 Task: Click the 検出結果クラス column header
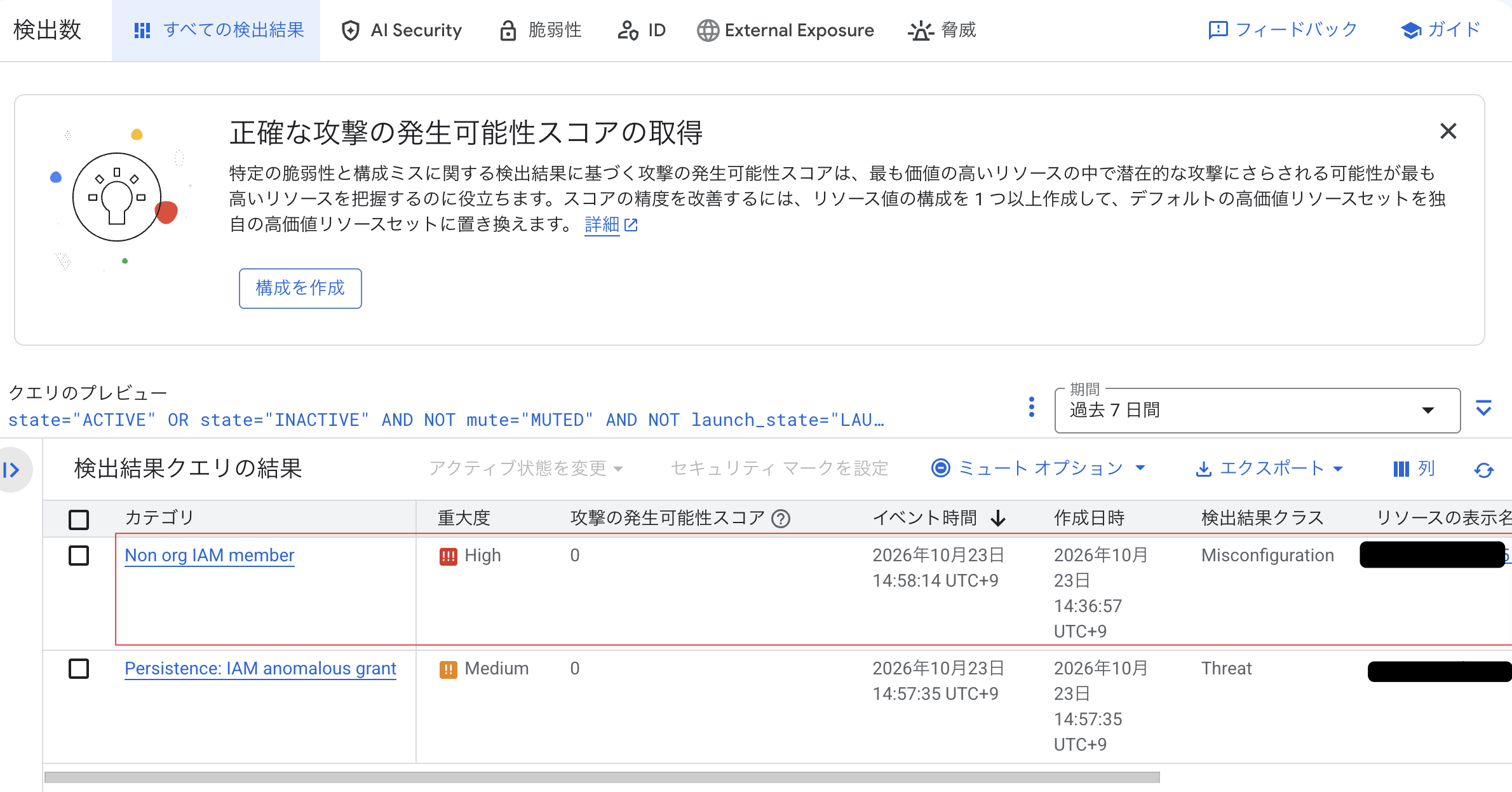[1263, 518]
